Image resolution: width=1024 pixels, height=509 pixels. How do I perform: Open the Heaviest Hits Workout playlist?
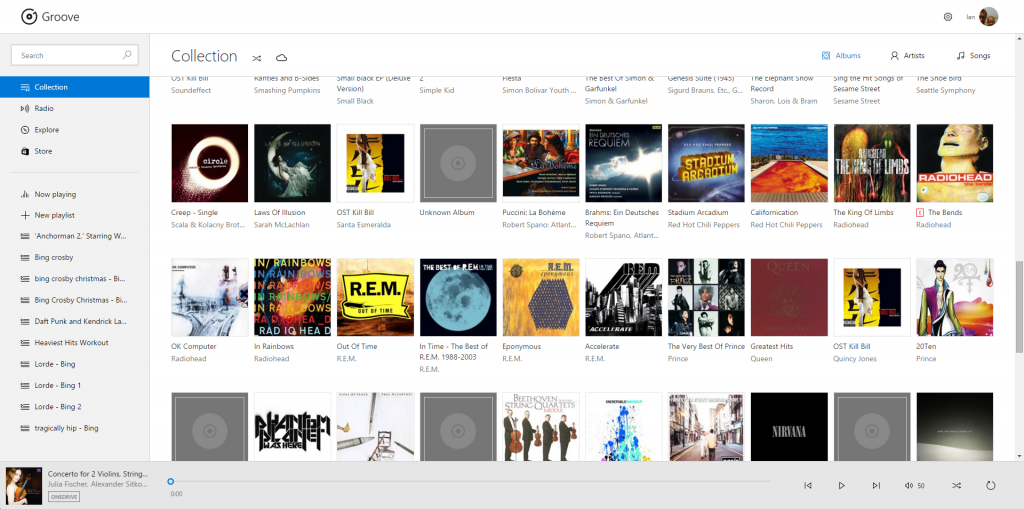(74, 342)
